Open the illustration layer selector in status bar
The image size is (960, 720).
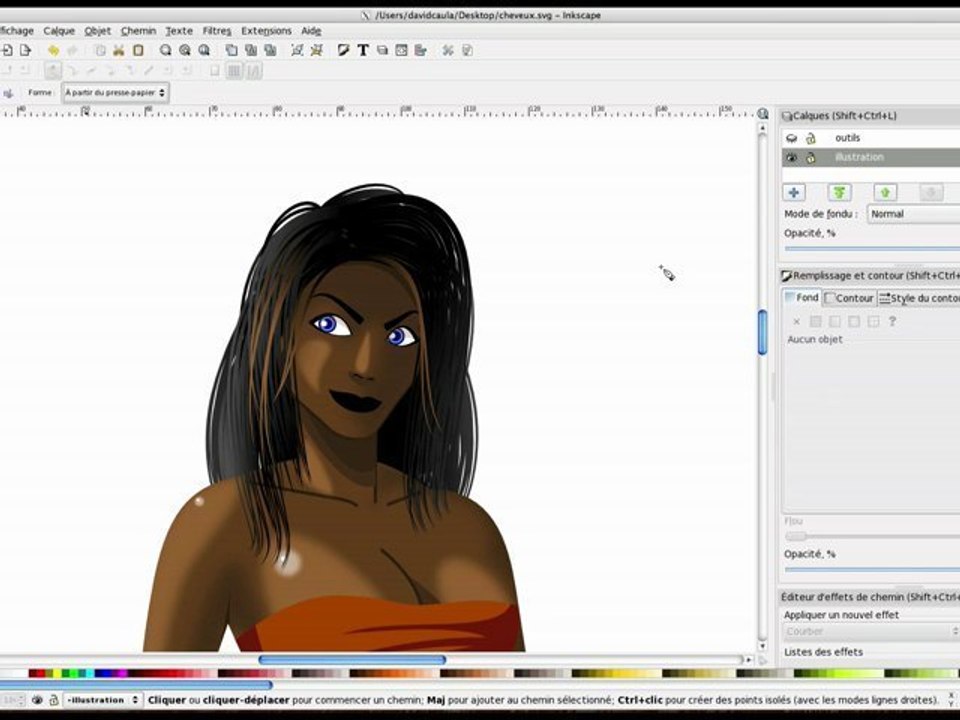coord(102,700)
